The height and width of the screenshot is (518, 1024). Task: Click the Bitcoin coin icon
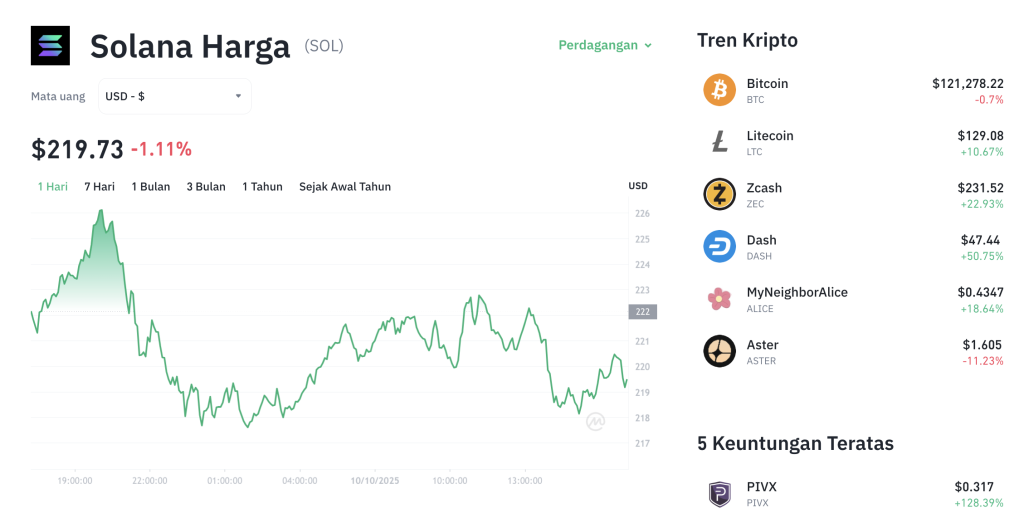[x=719, y=90]
